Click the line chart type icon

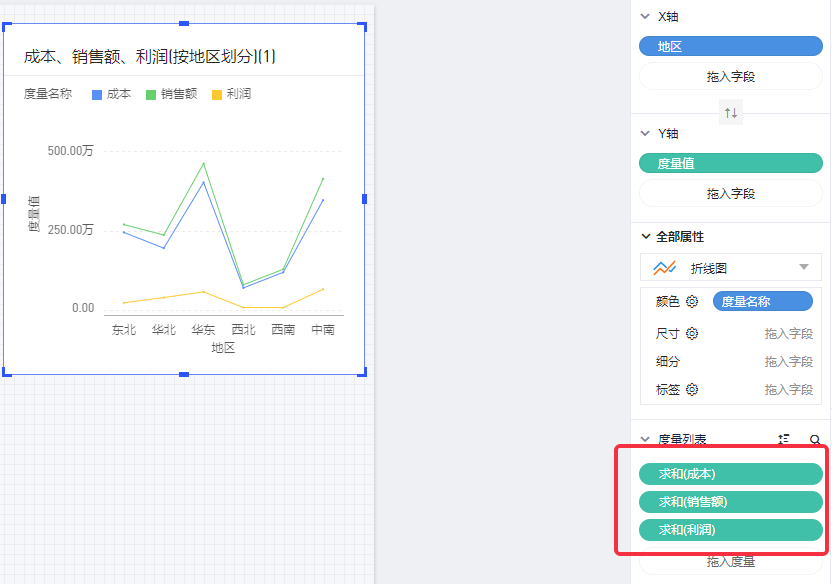[665, 268]
